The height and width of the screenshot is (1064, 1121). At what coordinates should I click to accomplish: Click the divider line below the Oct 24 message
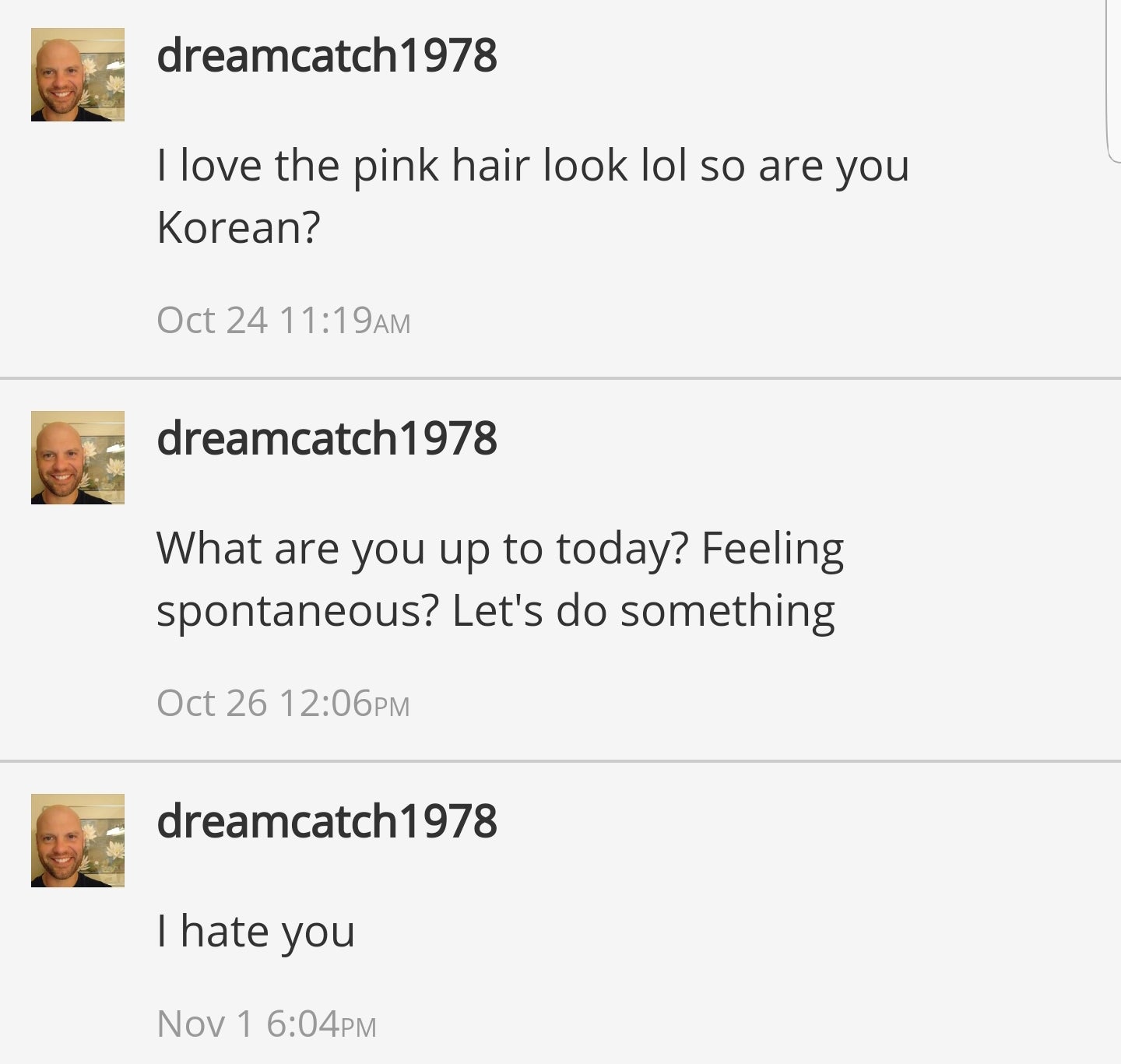pos(560,378)
